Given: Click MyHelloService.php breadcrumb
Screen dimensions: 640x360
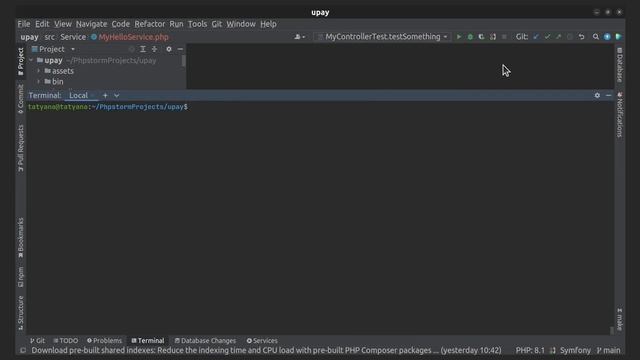Looking at the screenshot, I should tap(130, 37).
